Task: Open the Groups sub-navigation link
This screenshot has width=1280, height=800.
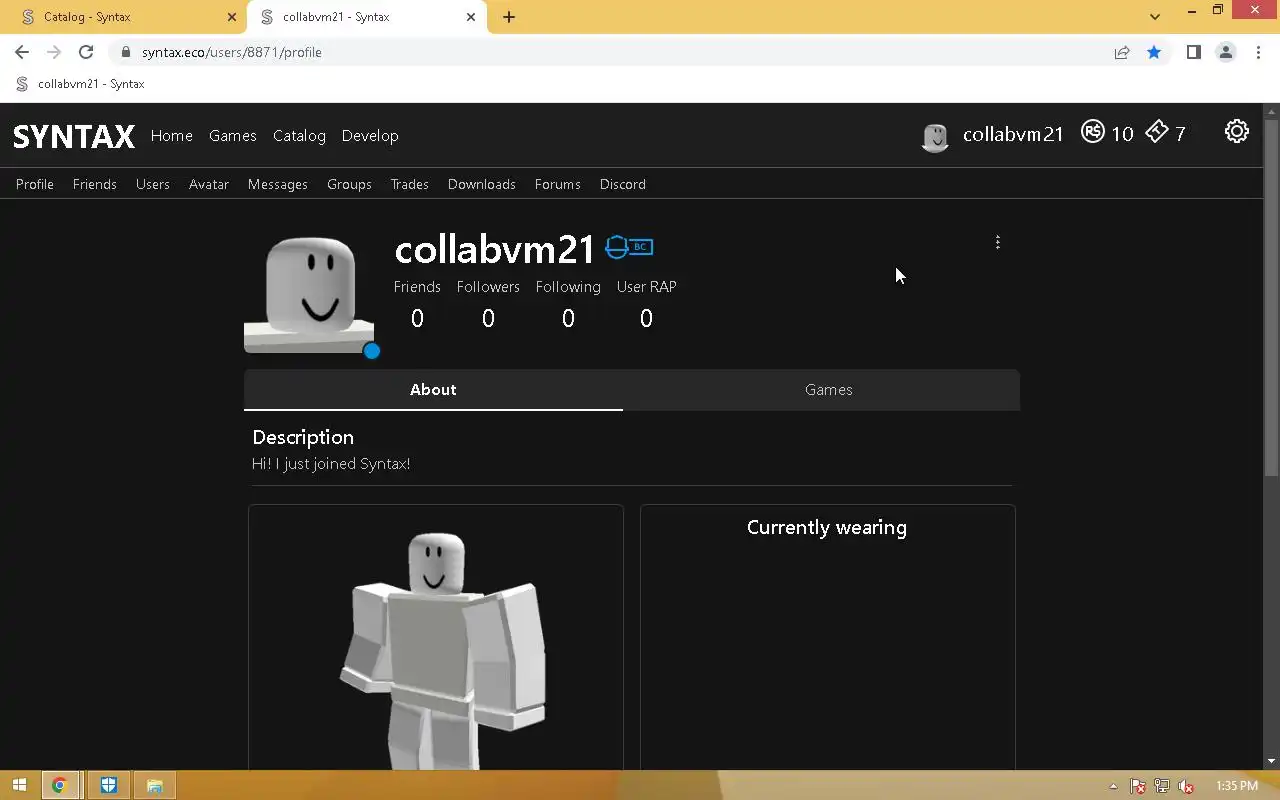Action: 349,184
